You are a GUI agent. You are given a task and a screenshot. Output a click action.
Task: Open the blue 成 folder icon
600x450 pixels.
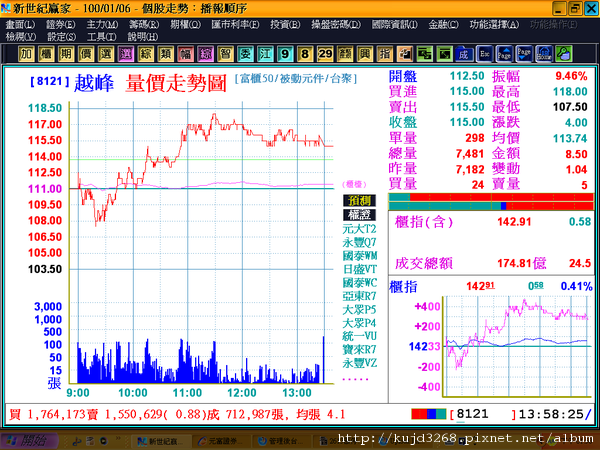coord(464,54)
